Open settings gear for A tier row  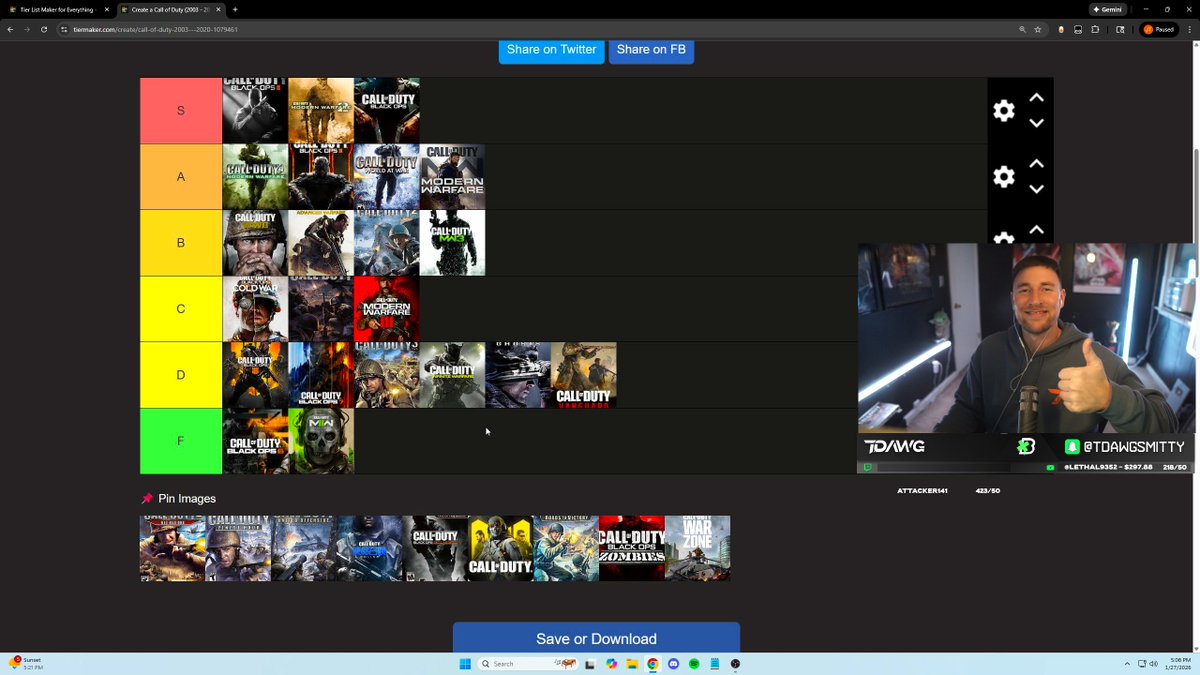pyautogui.click(x=1004, y=177)
